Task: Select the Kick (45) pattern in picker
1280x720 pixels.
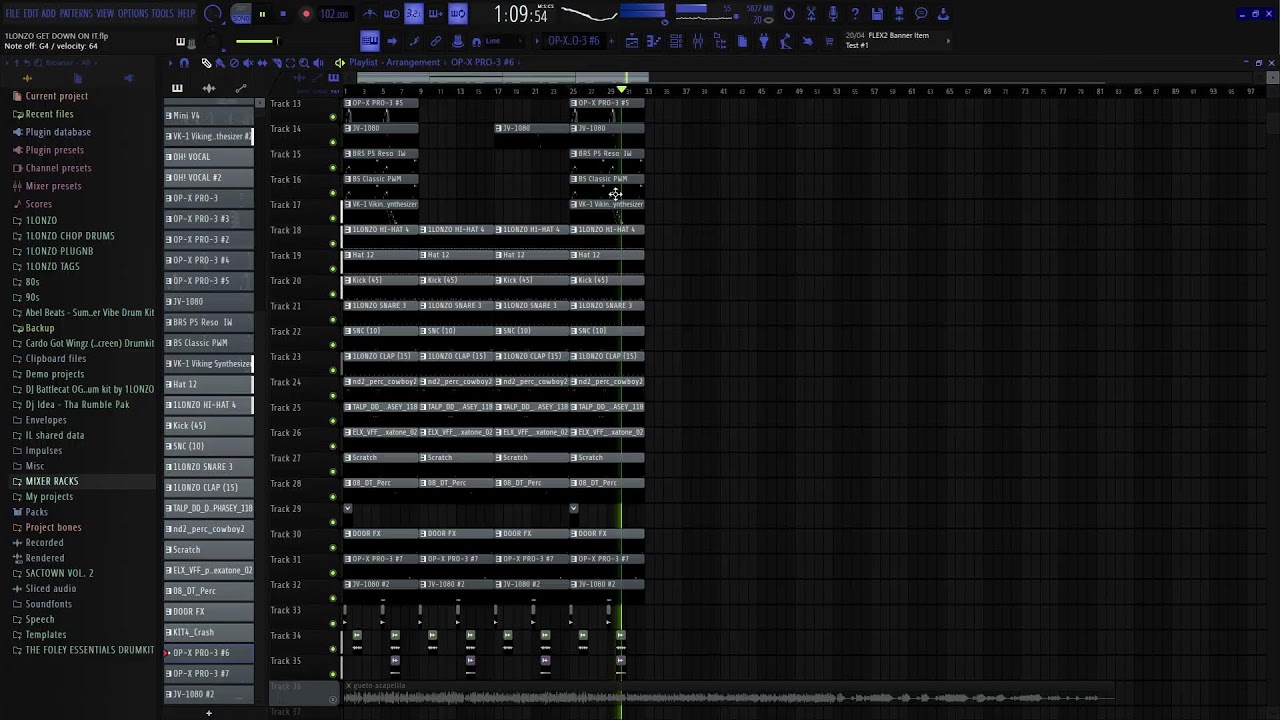Action: point(209,425)
